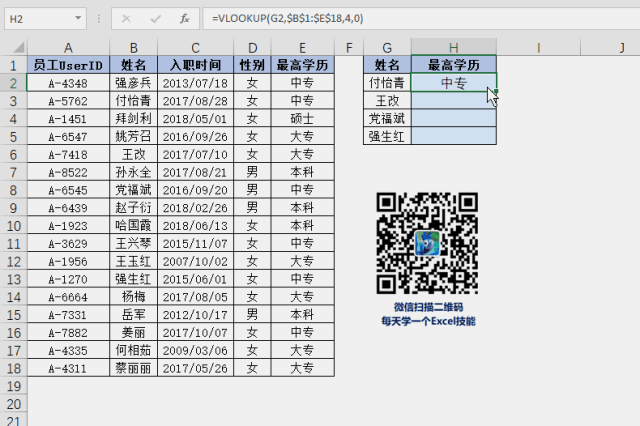The height and width of the screenshot is (426, 640).
Task: Select row 5 header
Action: [x=13, y=136]
